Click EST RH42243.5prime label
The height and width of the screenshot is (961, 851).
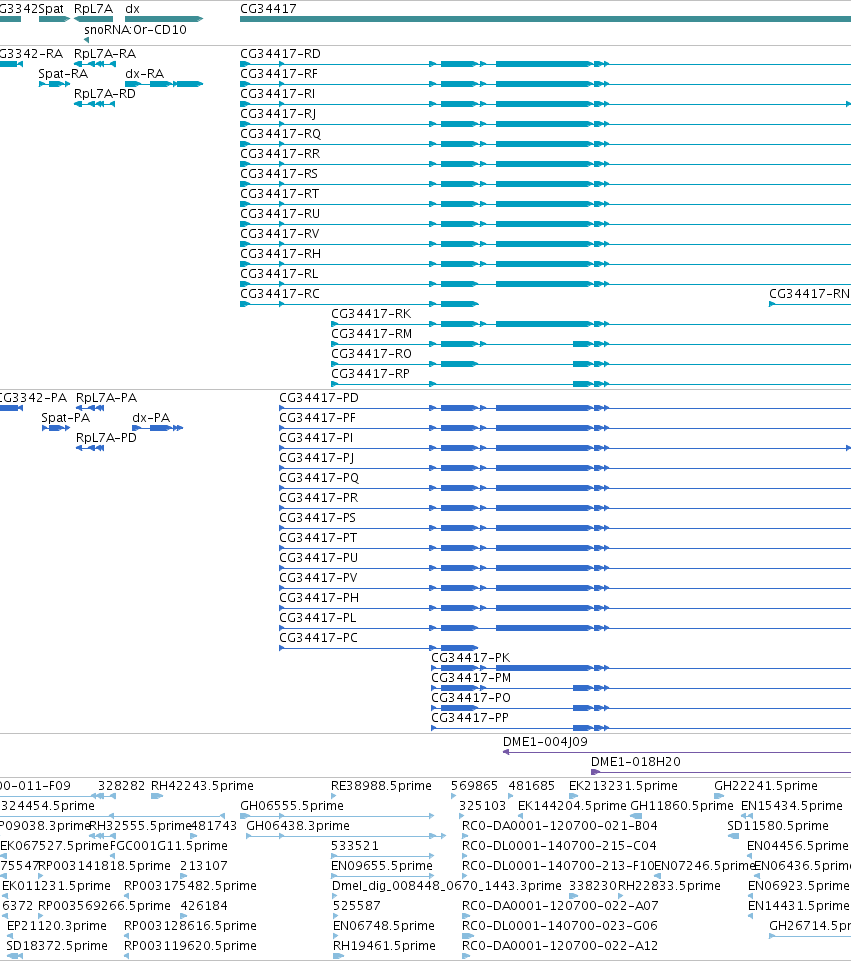click(x=202, y=786)
